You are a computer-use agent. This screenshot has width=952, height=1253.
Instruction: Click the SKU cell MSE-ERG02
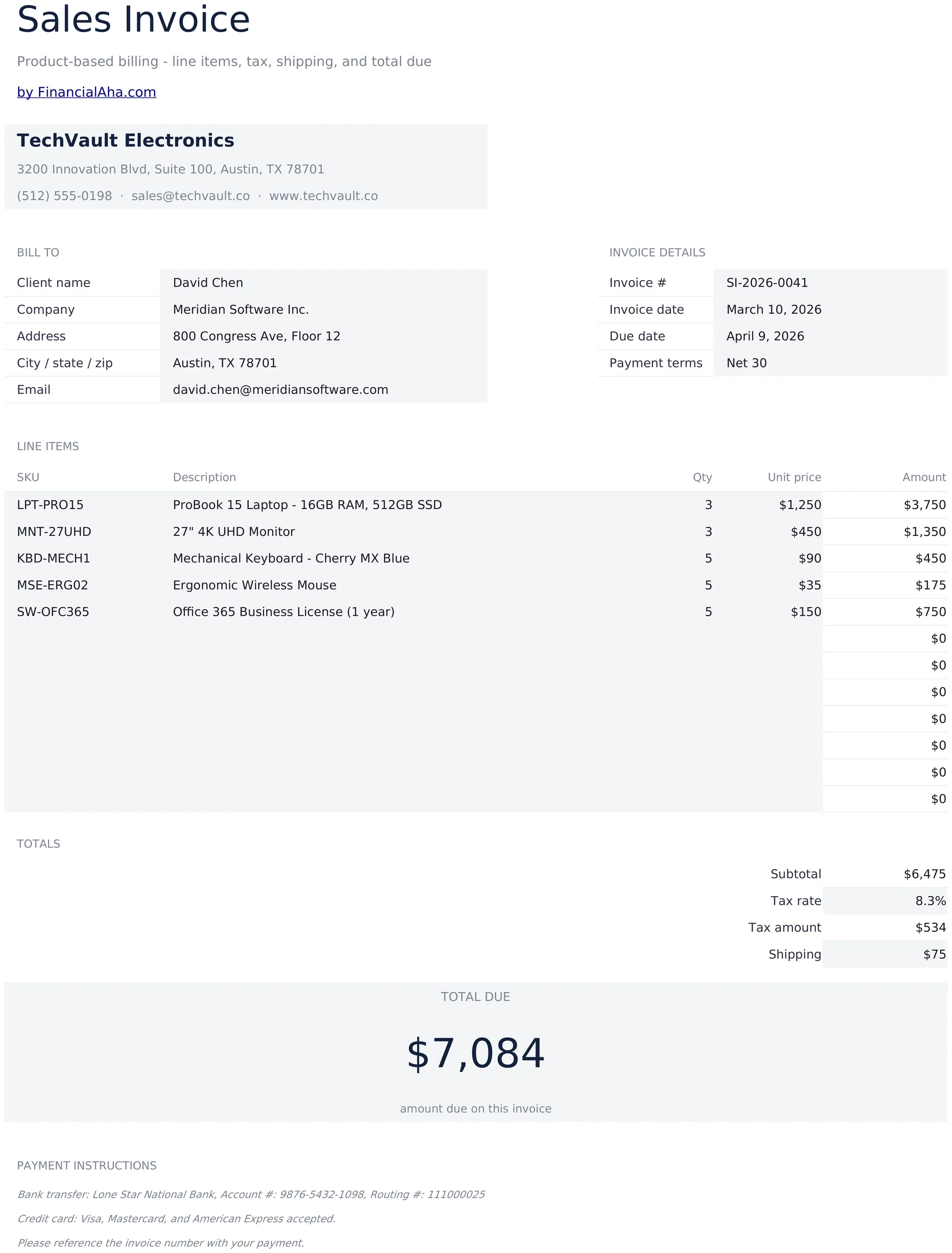click(x=82, y=585)
